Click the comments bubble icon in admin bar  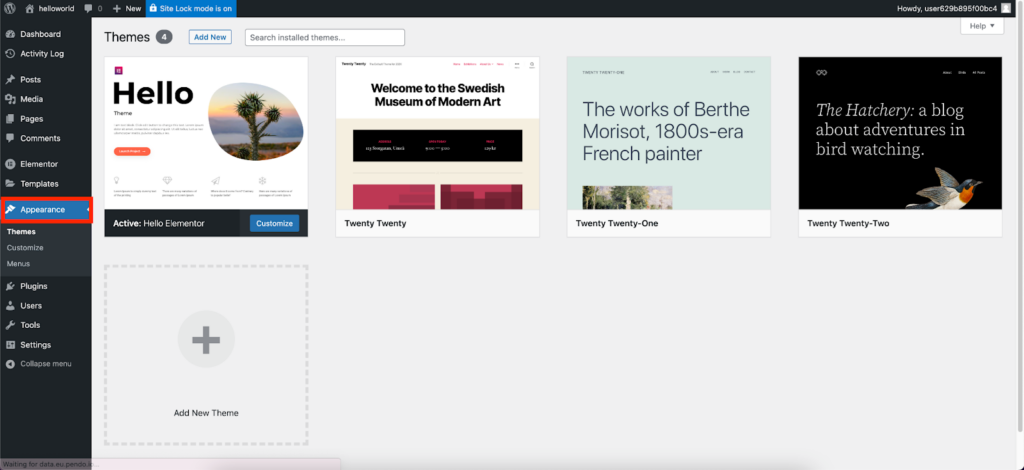coord(90,8)
